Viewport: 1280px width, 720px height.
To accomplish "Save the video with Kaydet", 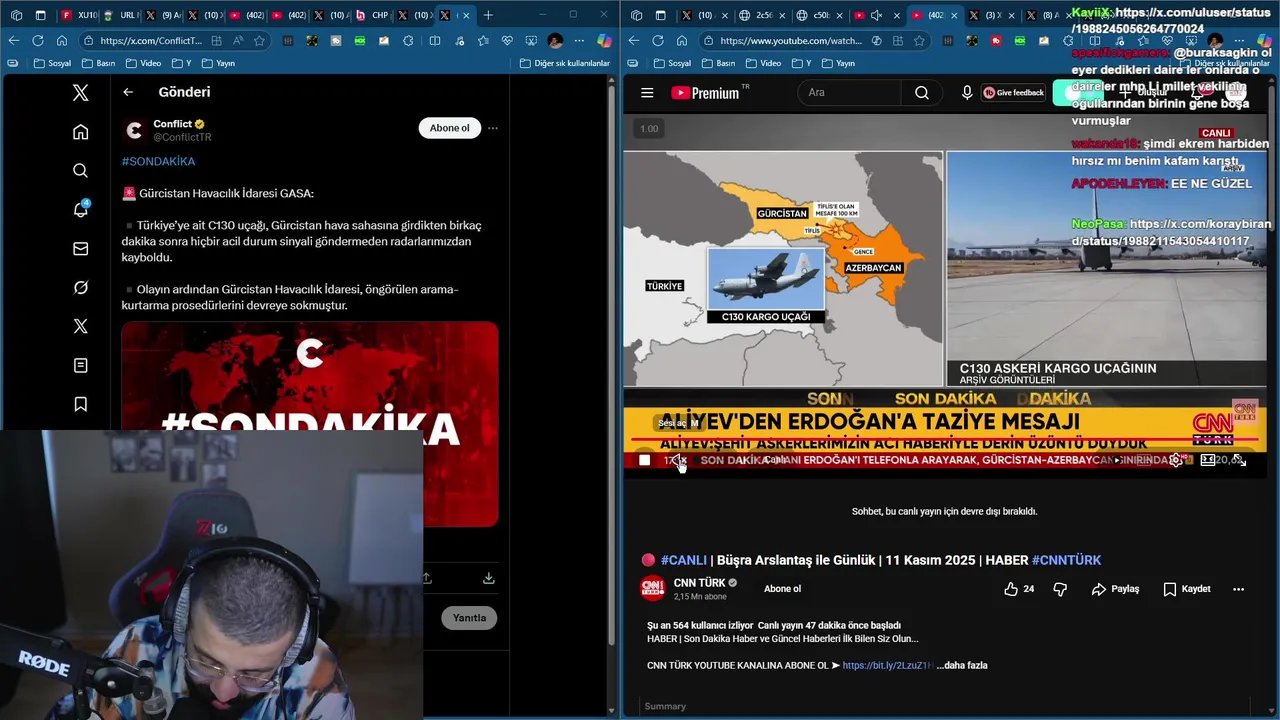I will point(1187,589).
